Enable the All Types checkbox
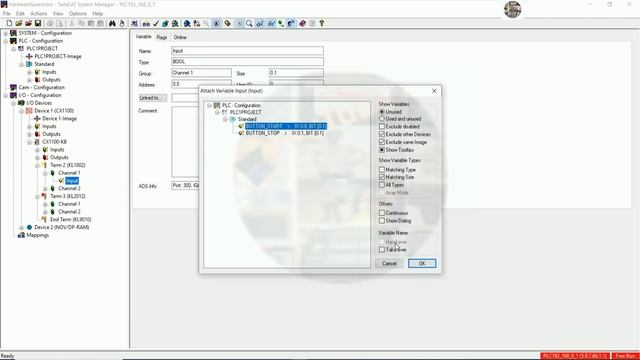This screenshot has height=360, width=640. click(x=382, y=185)
